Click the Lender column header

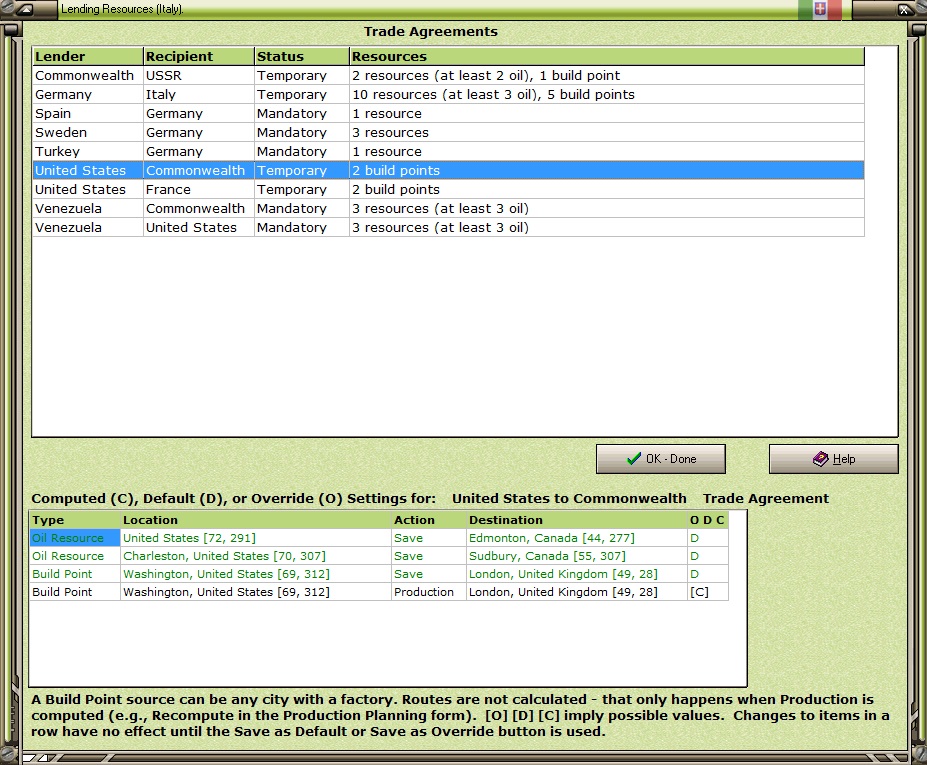87,56
